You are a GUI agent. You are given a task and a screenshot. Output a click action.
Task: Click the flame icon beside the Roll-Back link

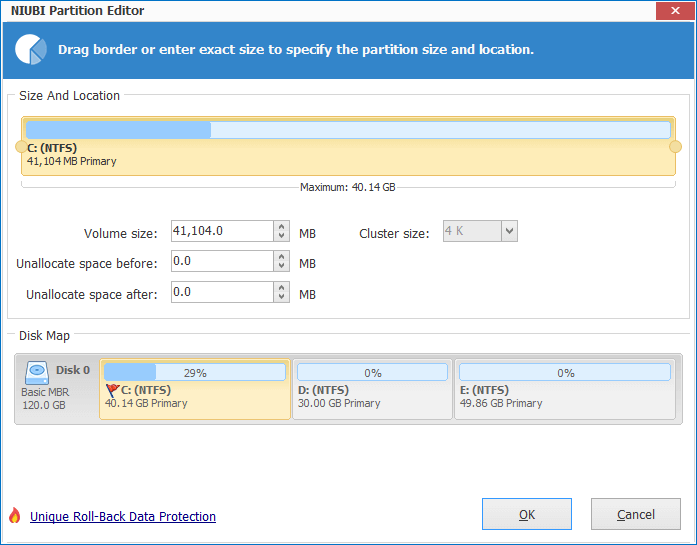click(15, 516)
